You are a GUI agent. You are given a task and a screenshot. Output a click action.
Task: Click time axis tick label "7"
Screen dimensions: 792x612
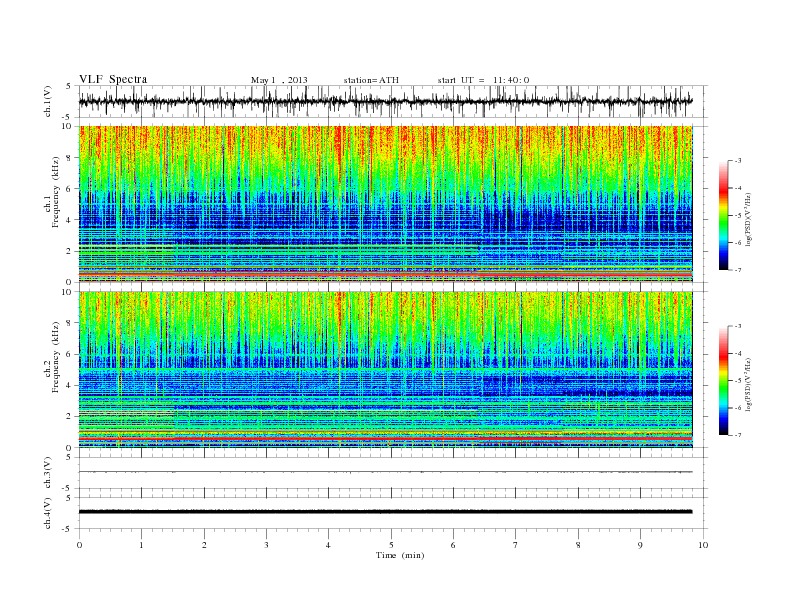pos(516,545)
